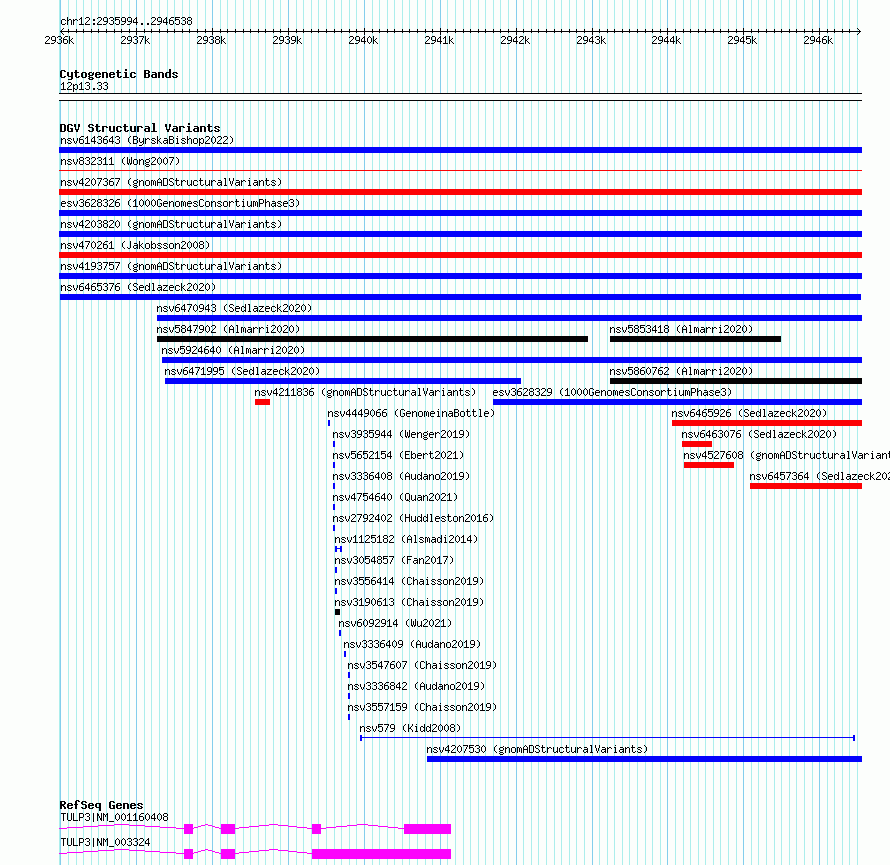This screenshot has width=890, height=865.
Task: Open the nsv5853418 (Almarri2020) label
Action: pos(681,329)
